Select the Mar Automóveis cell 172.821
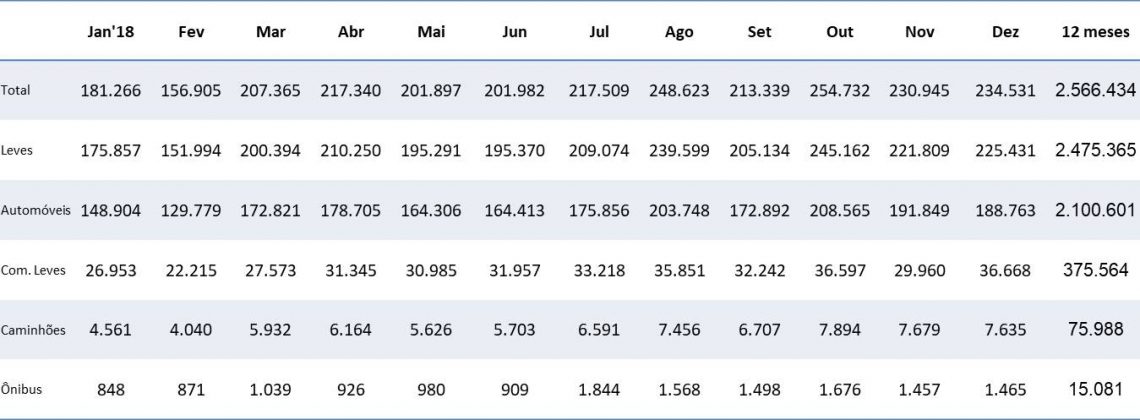The width and height of the screenshot is (1140, 420). click(271, 211)
